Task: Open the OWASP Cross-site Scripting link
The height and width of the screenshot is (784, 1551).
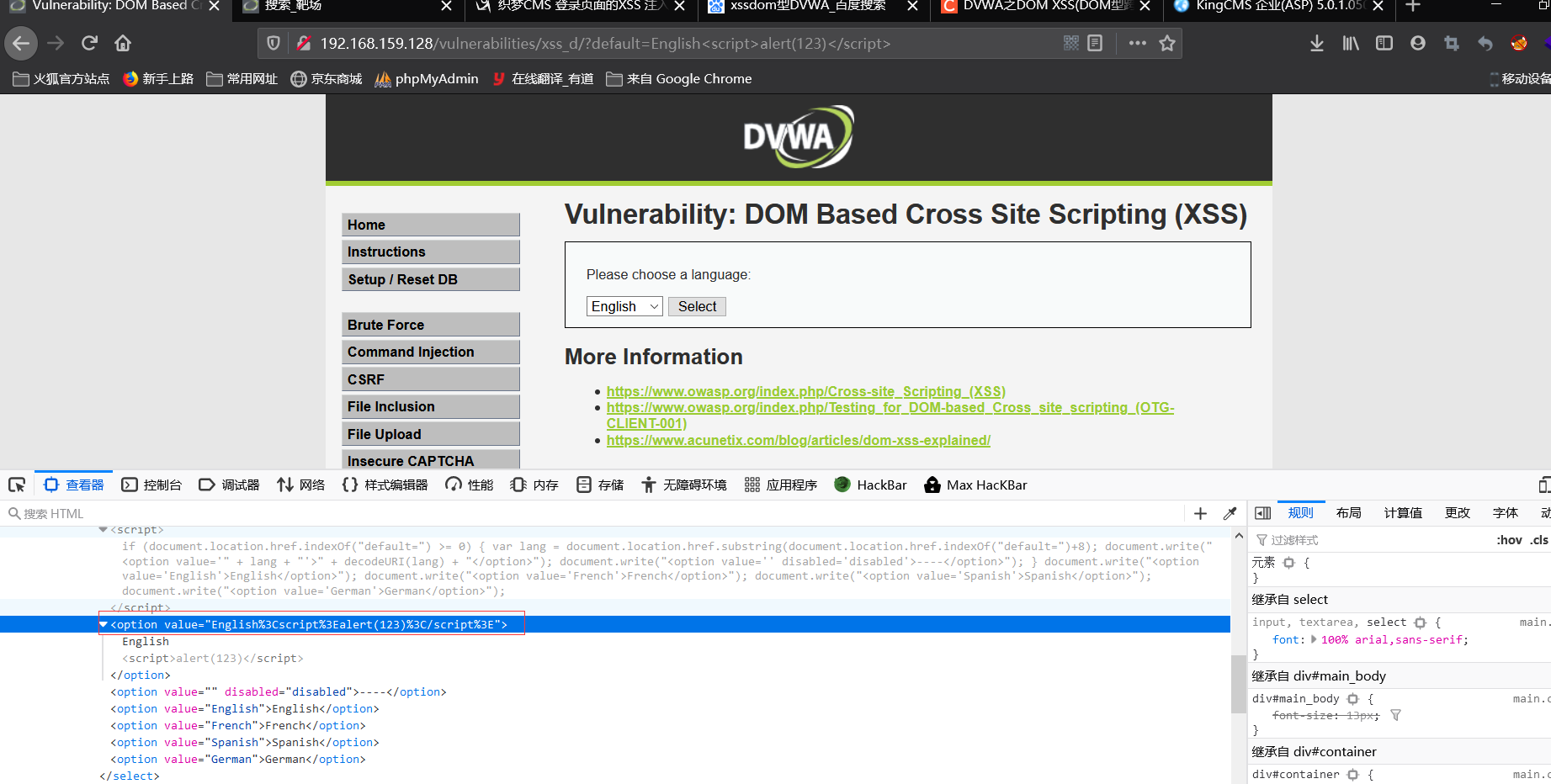Action: click(x=806, y=392)
